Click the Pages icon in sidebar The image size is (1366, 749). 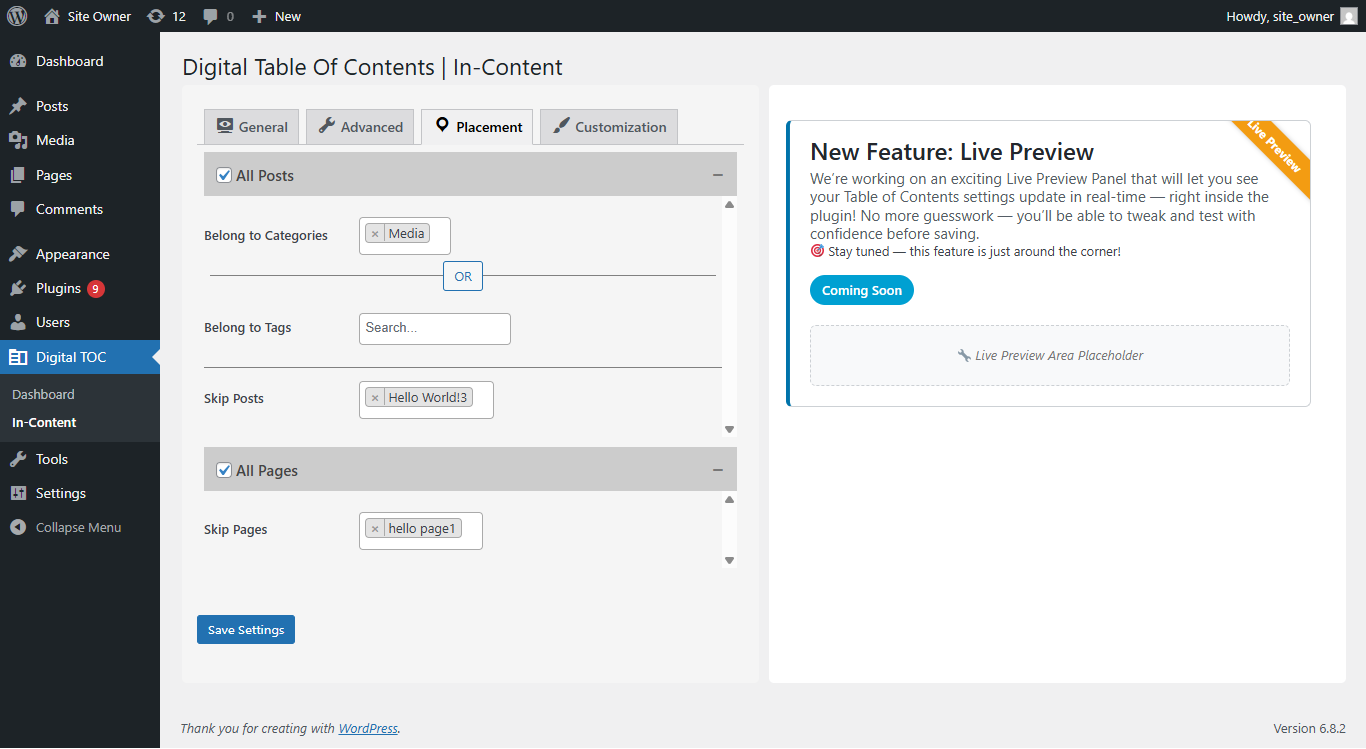18,175
